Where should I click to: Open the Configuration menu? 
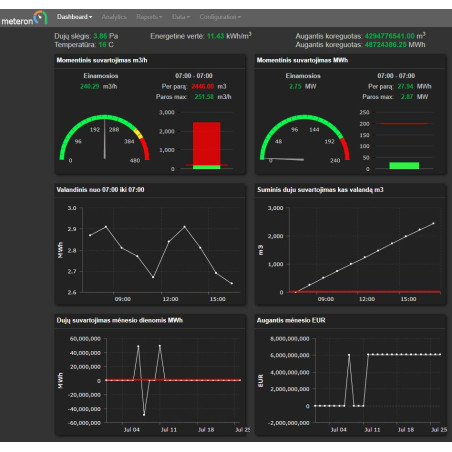220,17
